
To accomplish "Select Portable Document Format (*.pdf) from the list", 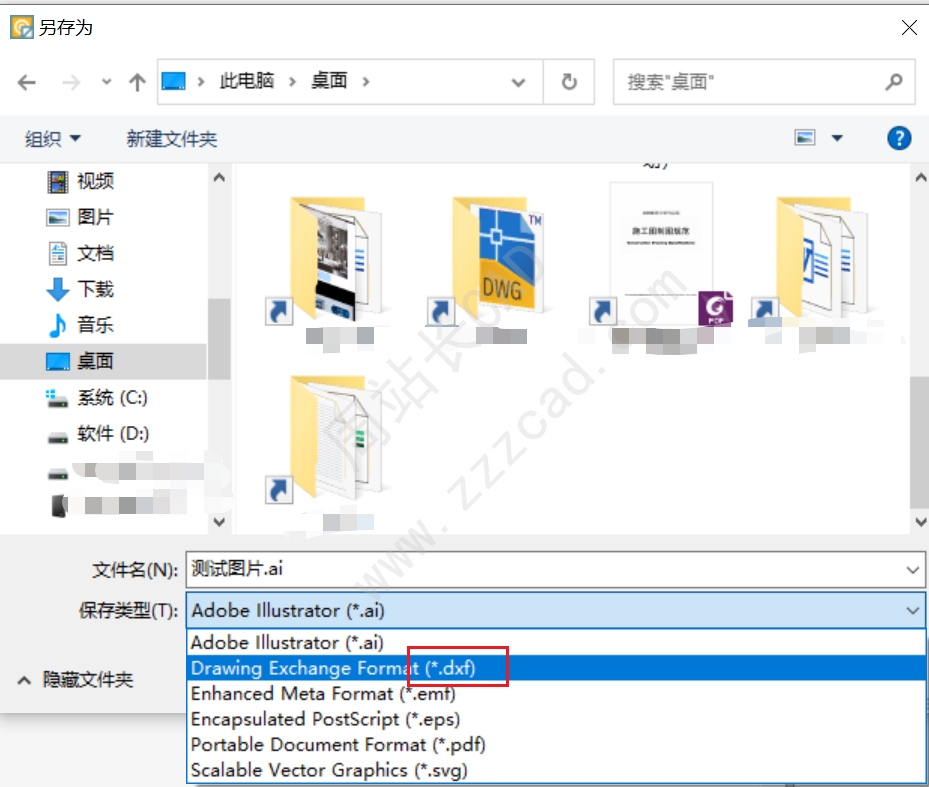I will point(338,744).
